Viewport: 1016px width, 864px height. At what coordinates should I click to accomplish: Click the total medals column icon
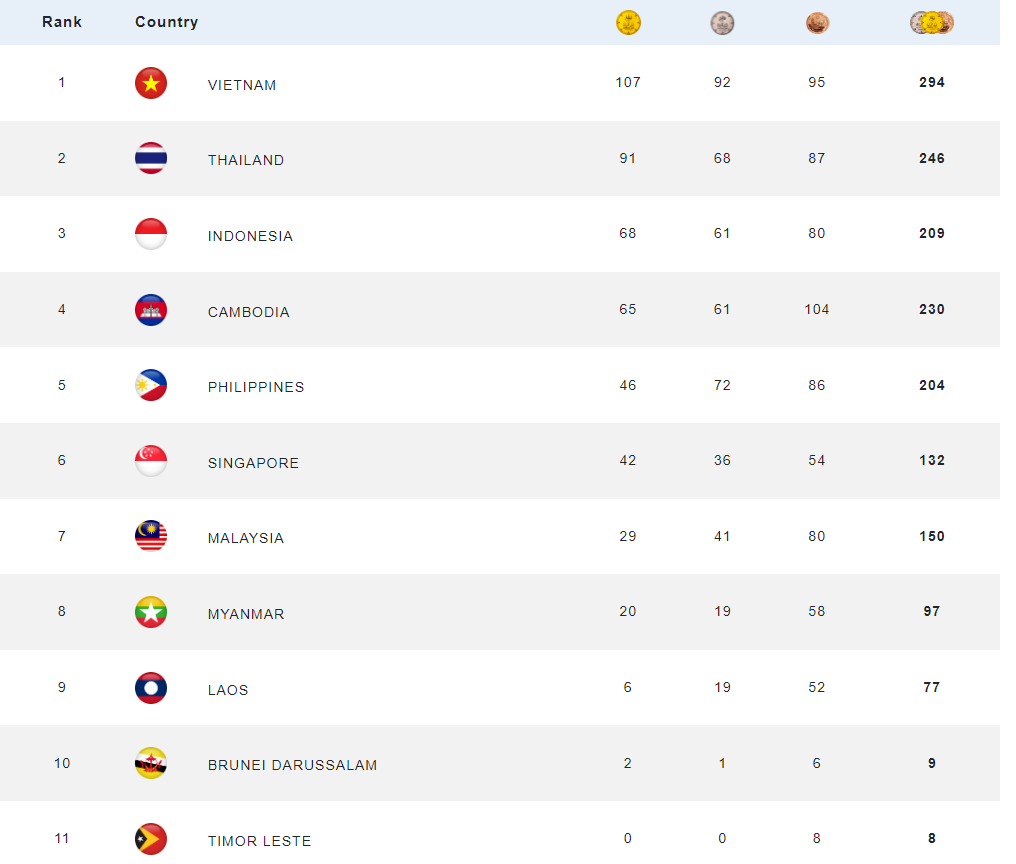tap(932, 23)
